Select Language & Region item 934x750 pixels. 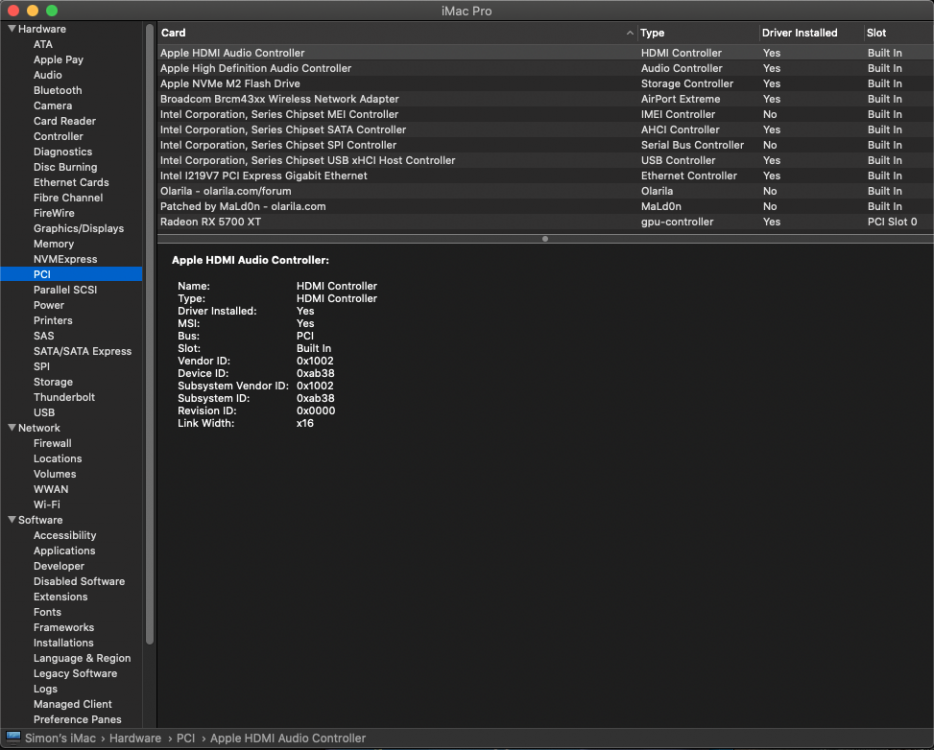(x=82, y=658)
